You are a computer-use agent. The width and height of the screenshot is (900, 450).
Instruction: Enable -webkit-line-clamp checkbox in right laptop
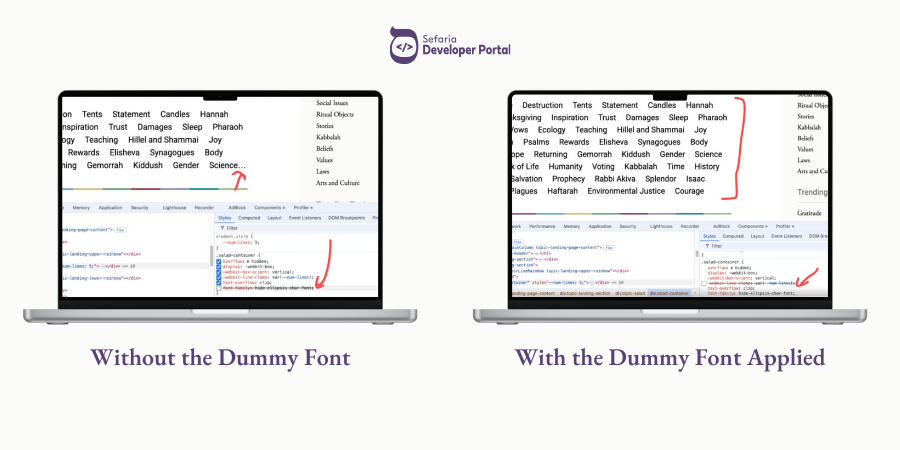(704, 284)
